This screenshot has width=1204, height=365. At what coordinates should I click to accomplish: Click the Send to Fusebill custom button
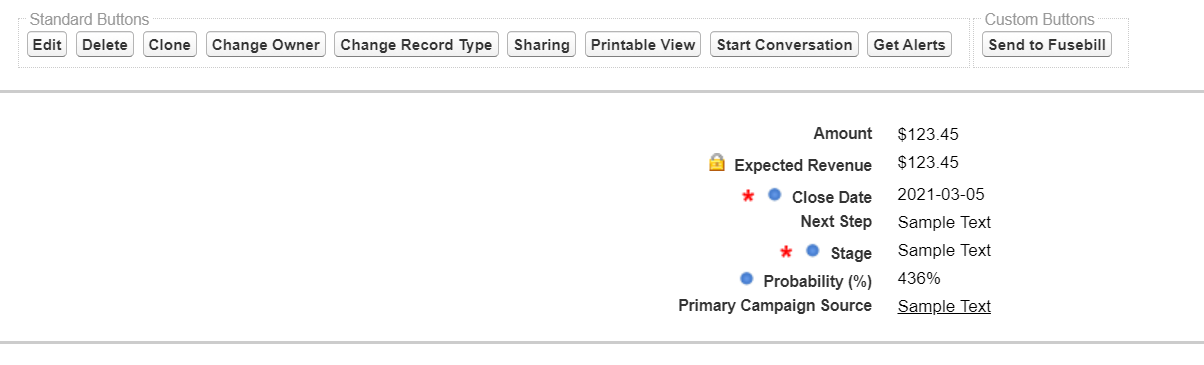pos(1047,45)
